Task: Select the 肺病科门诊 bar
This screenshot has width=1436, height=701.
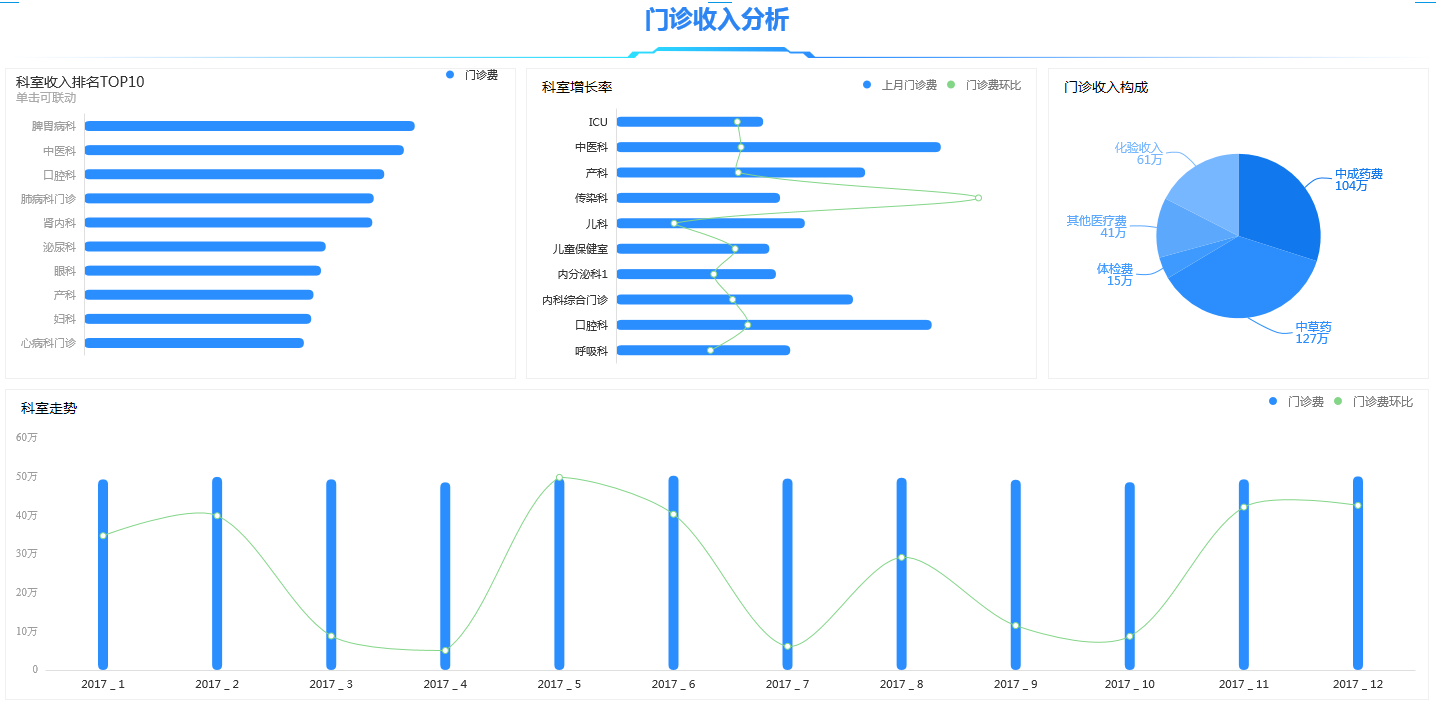Action: point(229,198)
